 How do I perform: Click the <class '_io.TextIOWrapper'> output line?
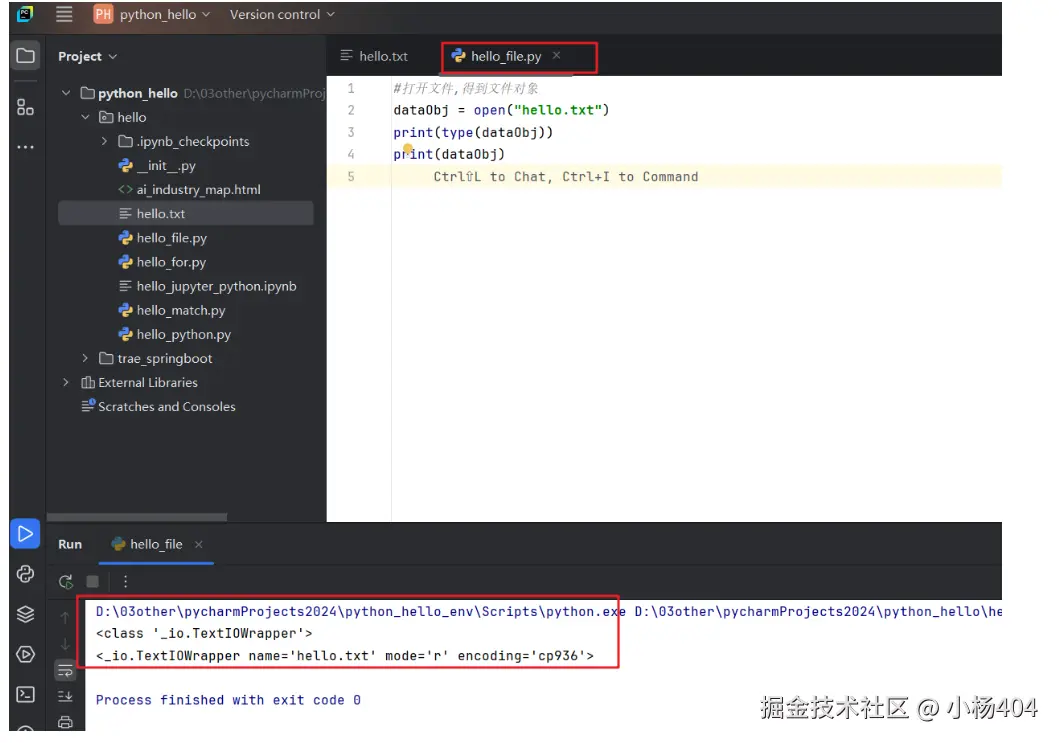(x=204, y=634)
